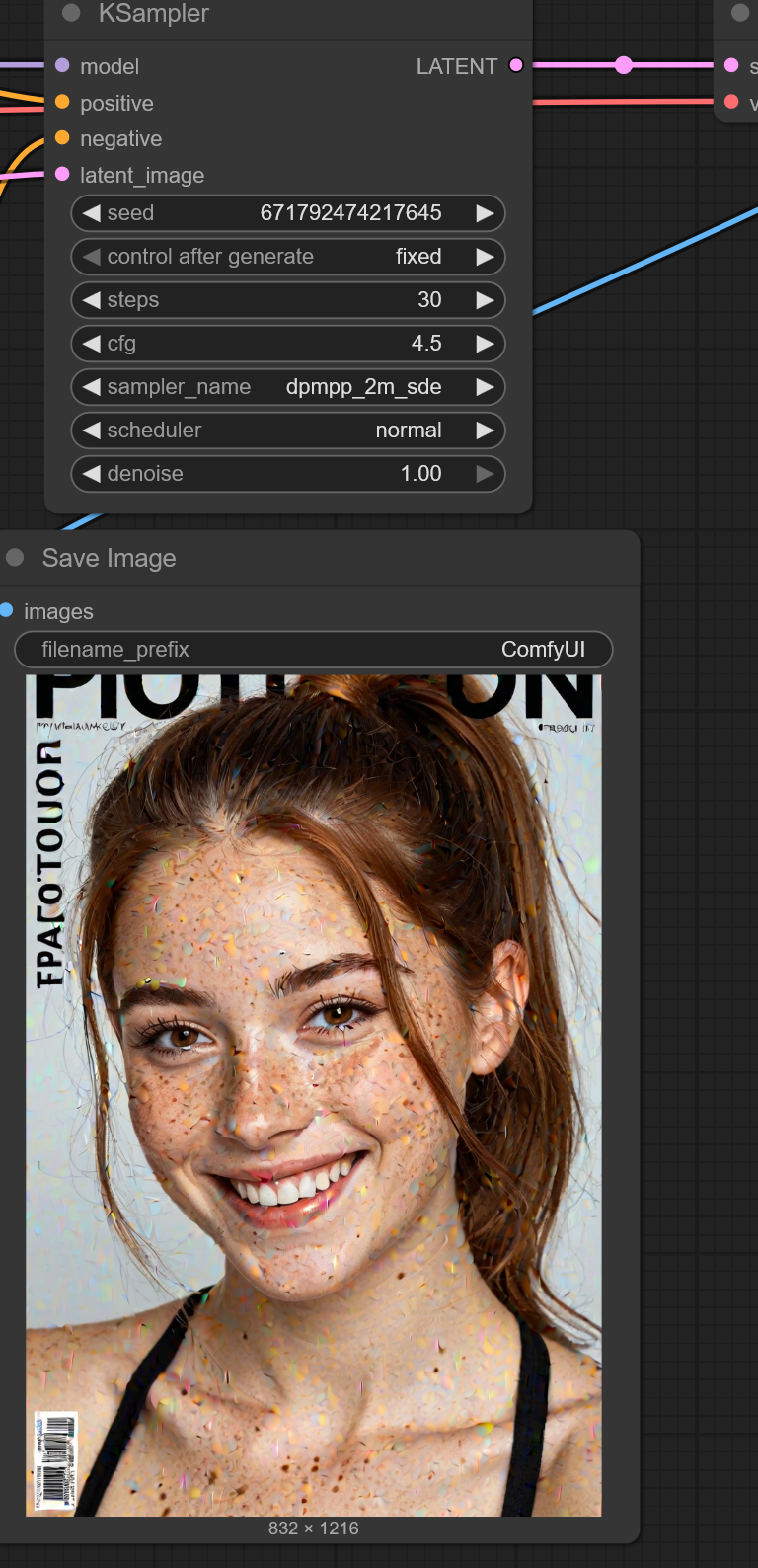This screenshot has width=758, height=1568.
Task: Click the latent_image input socket
Action: click(62, 174)
